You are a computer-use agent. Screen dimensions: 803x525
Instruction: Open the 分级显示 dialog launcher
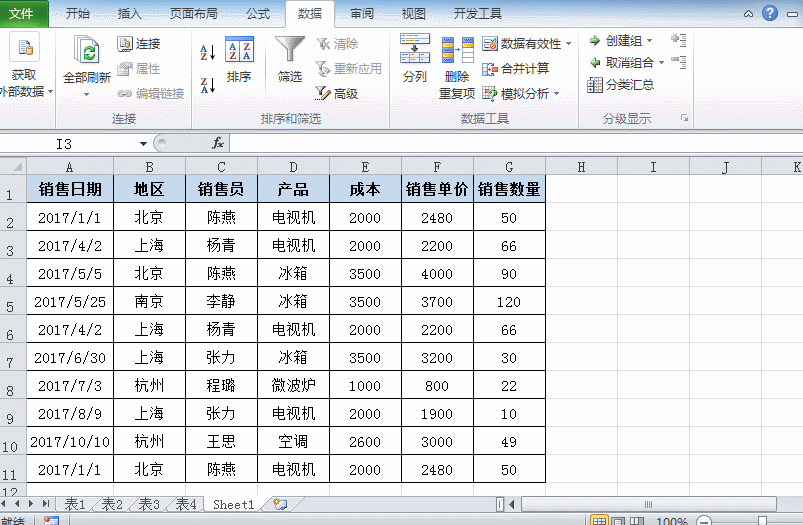click(x=684, y=118)
